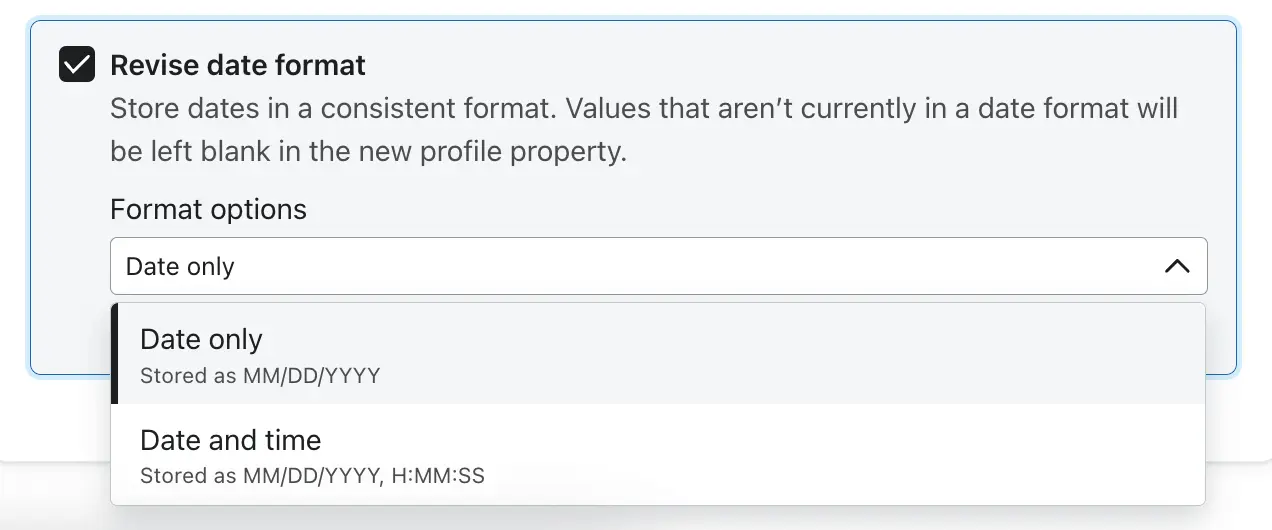Click the white checkmark icon in the checkbox
Screen dimensions: 1272x530
(x=77, y=66)
